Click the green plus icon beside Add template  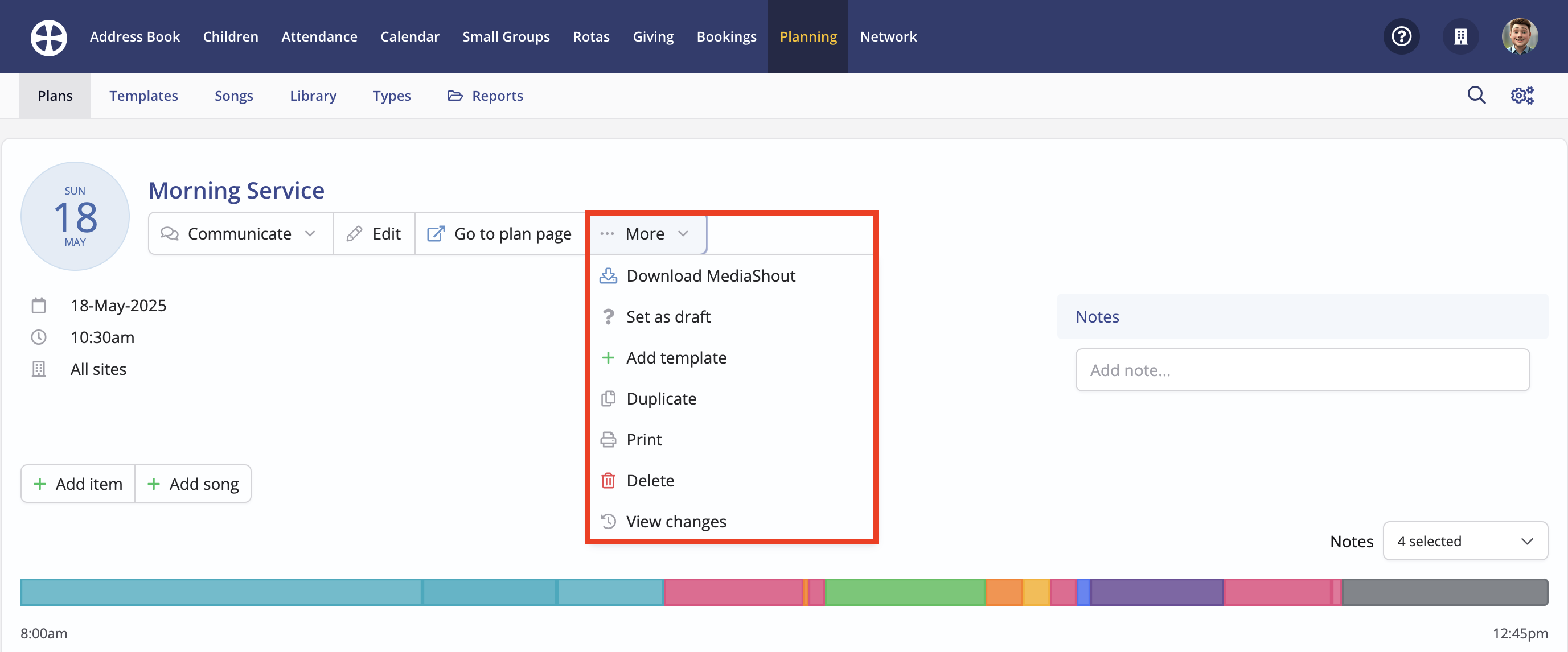[608, 358]
